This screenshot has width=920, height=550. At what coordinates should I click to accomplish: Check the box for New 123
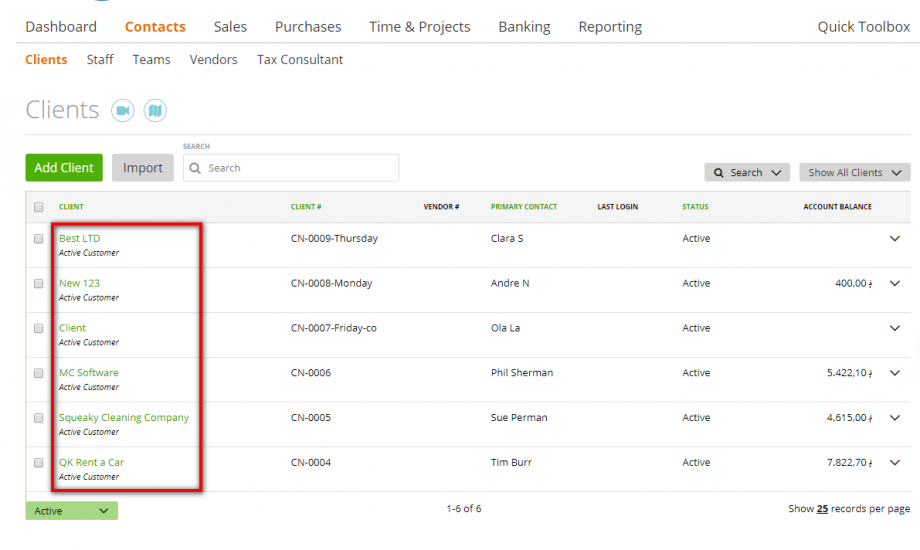click(39, 284)
